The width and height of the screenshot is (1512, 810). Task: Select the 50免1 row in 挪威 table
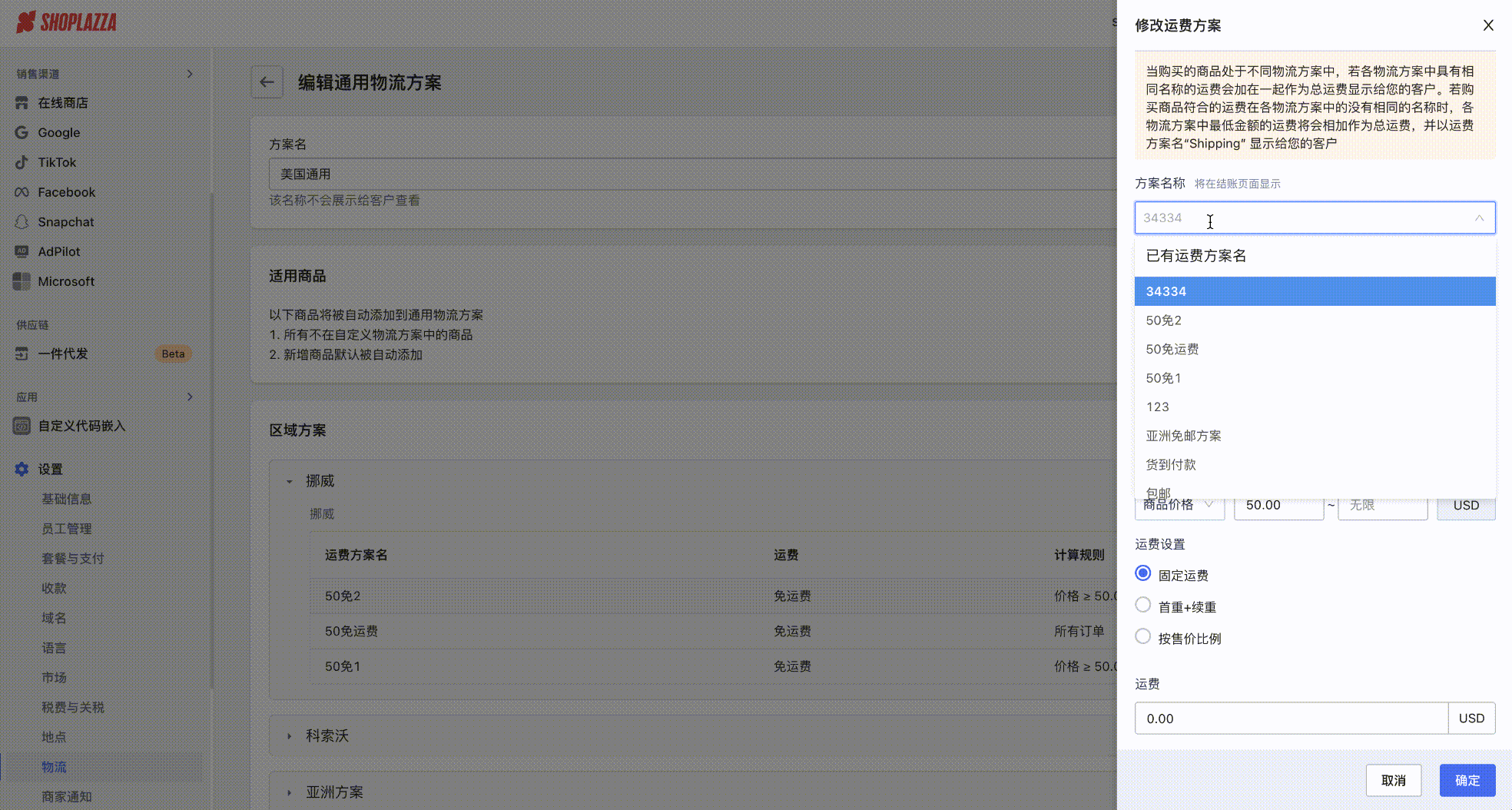(x=713, y=666)
